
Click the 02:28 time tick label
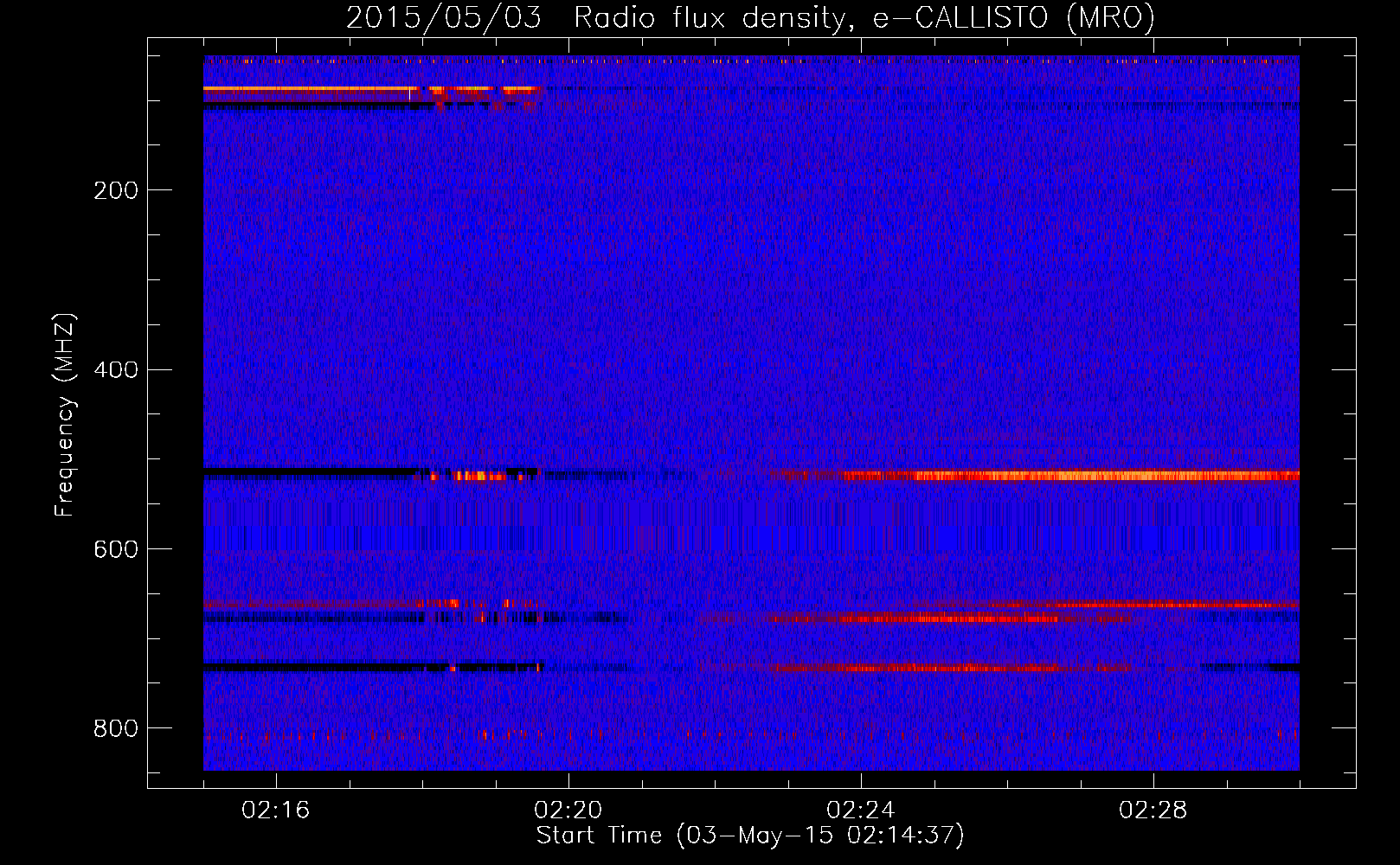1153,810
